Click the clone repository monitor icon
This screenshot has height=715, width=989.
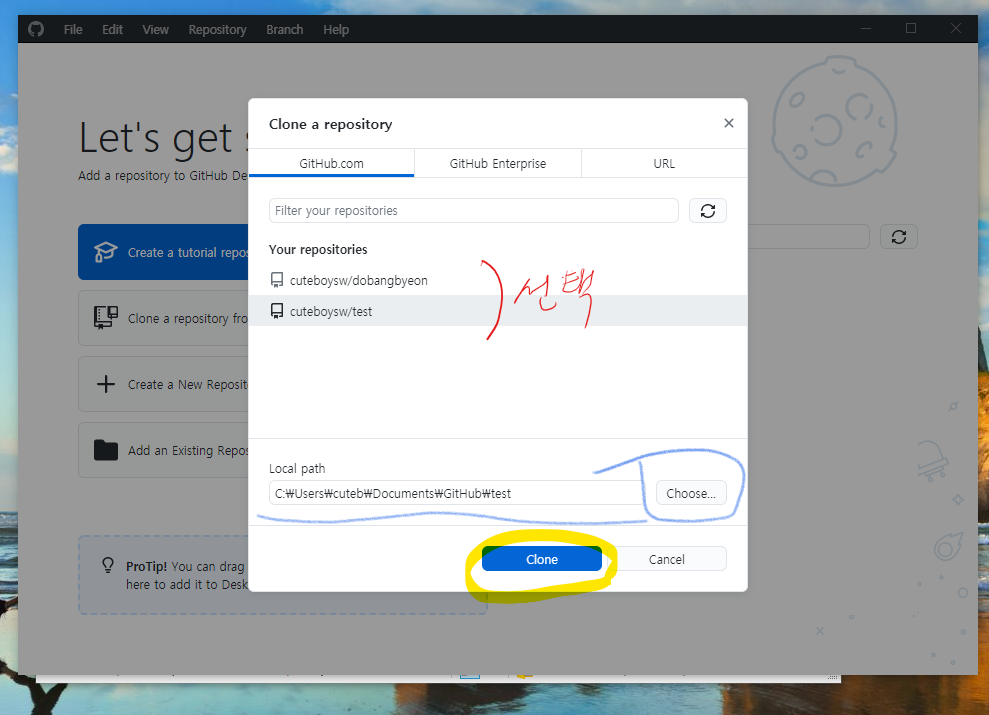tap(105, 318)
